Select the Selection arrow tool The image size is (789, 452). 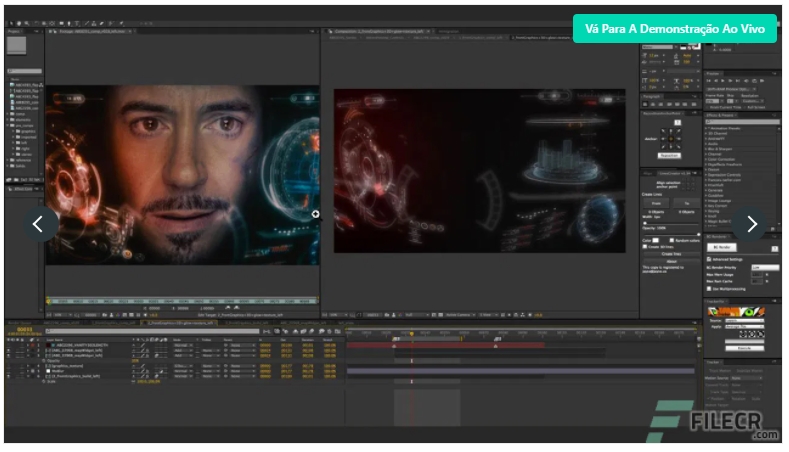pyautogui.click(x=12, y=24)
